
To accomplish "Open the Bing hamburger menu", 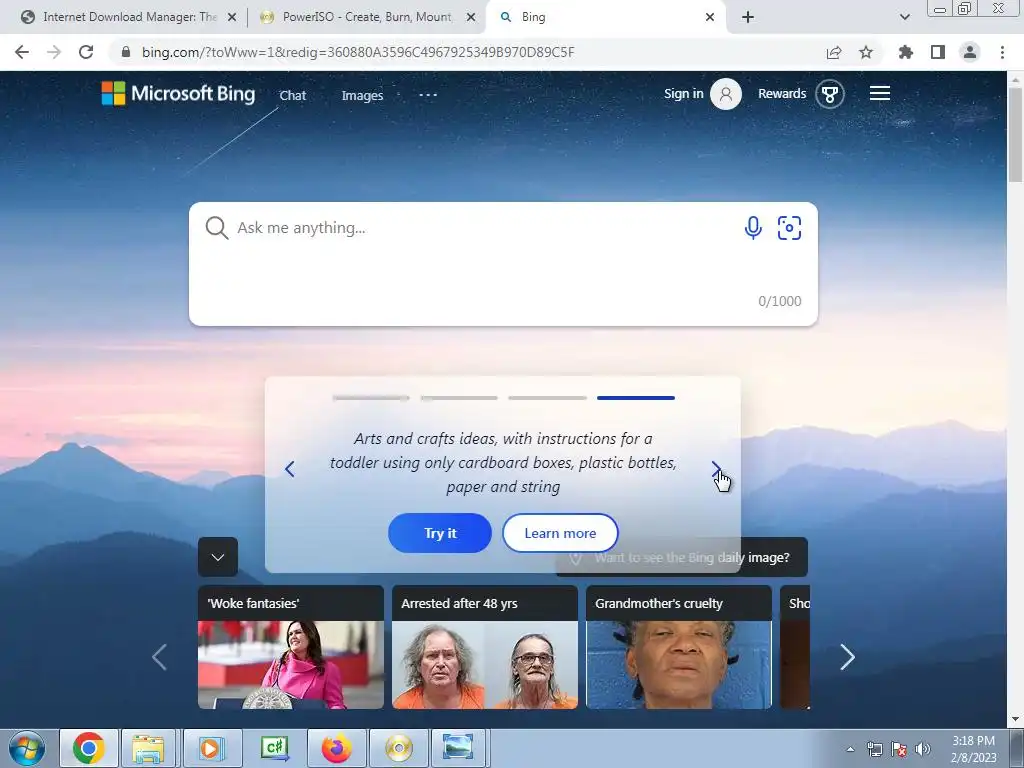I will click(880, 93).
